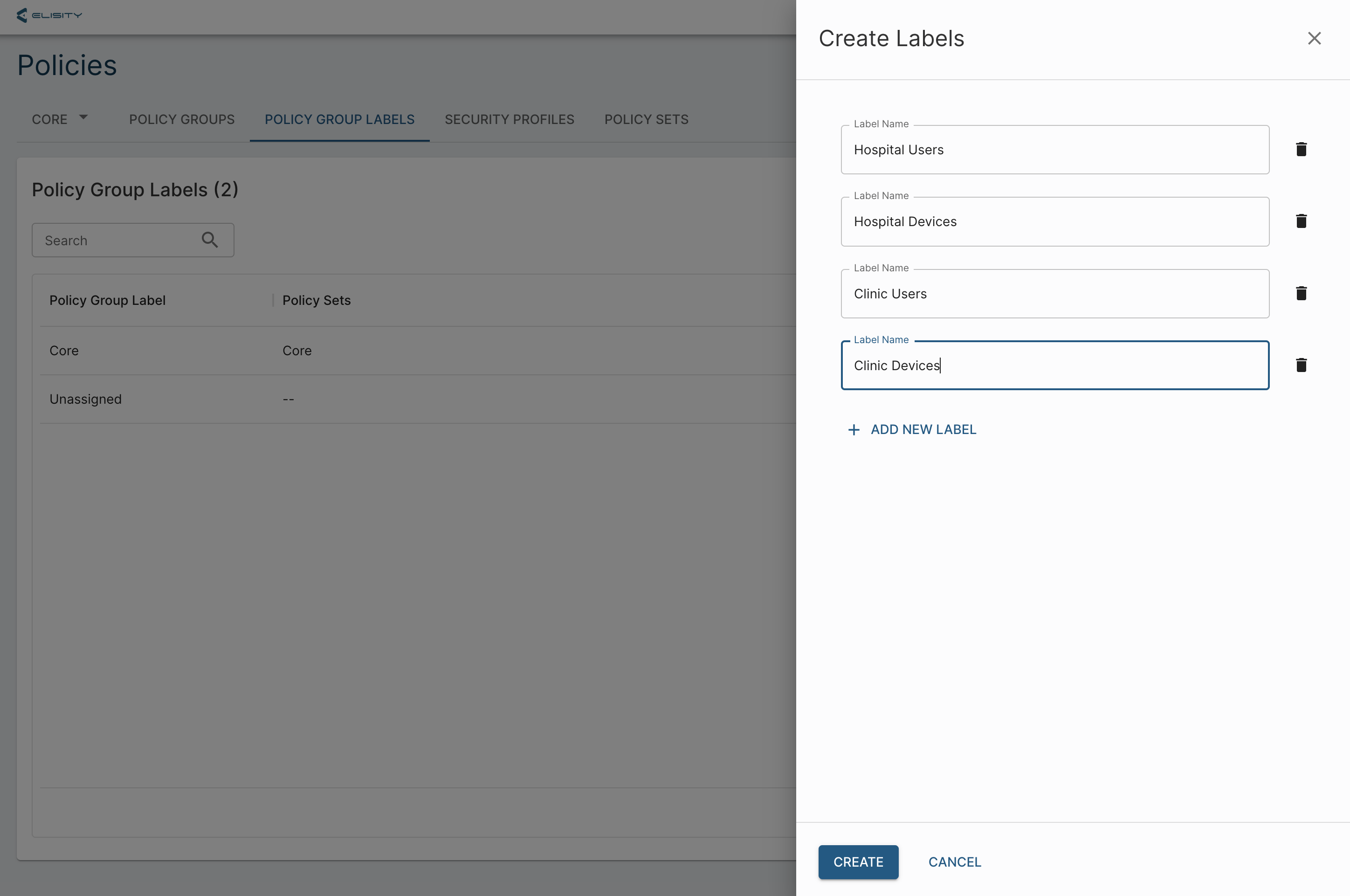Focus the label Search box
This screenshot has height=896, width=1350.
coord(132,240)
